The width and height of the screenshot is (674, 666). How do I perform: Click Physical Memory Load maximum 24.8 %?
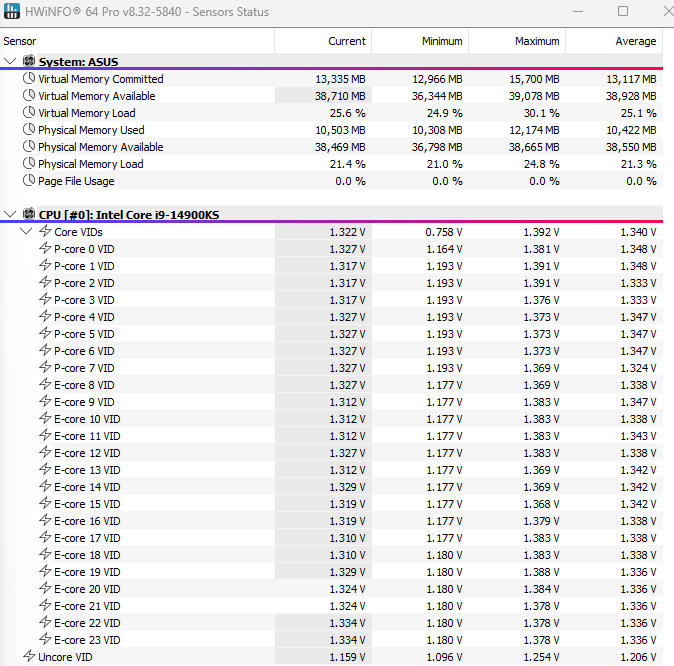coord(542,164)
